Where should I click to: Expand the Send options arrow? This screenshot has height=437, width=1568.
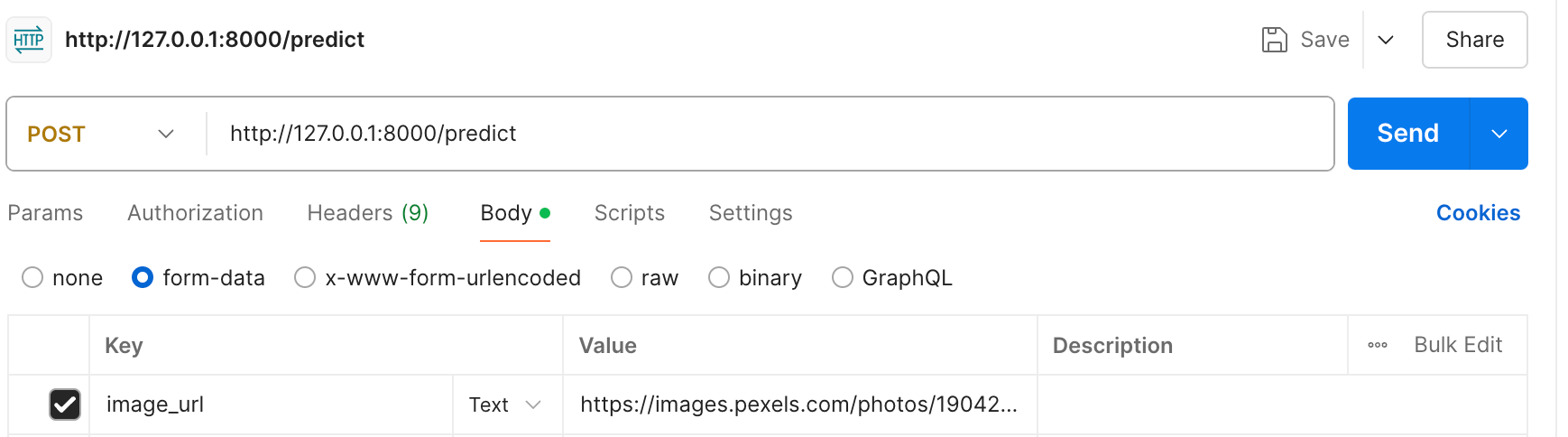pyautogui.click(x=1499, y=134)
